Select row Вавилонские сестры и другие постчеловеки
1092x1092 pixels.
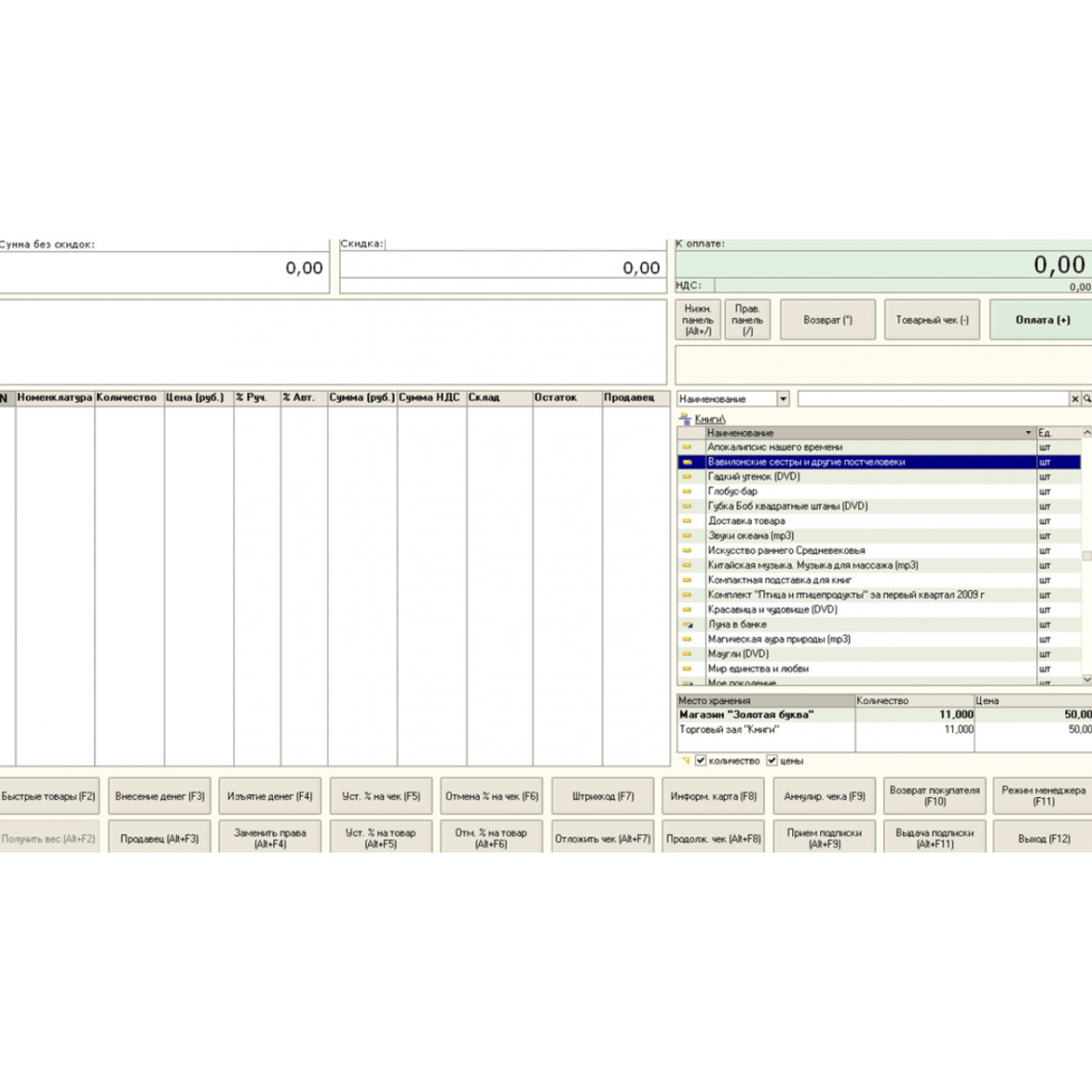coord(879,462)
